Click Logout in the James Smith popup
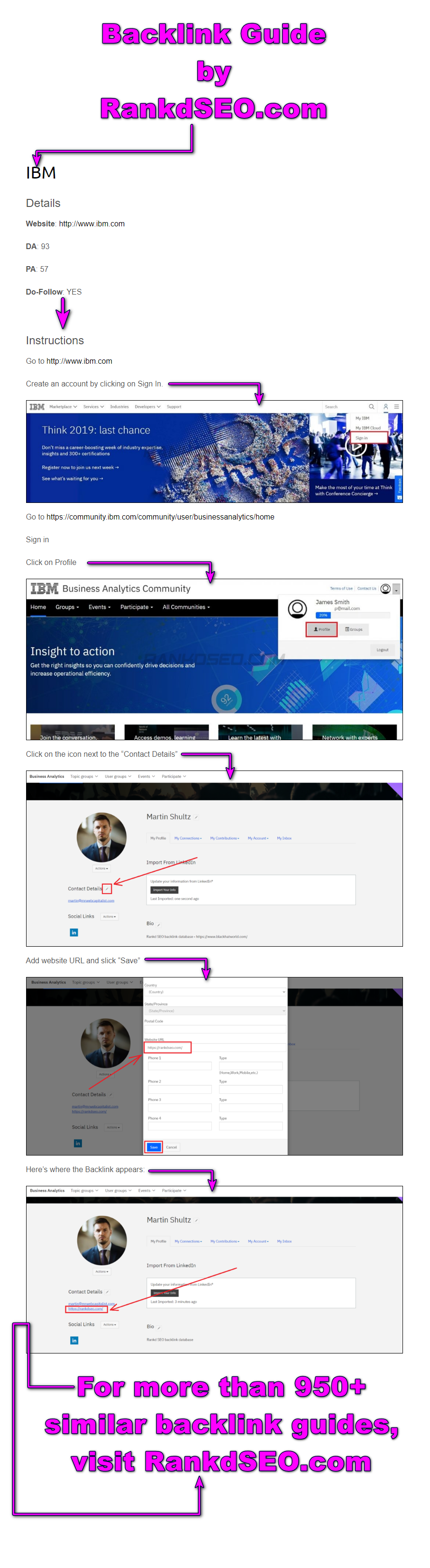This screenshot has height=1568, width=430. (383, 649)
